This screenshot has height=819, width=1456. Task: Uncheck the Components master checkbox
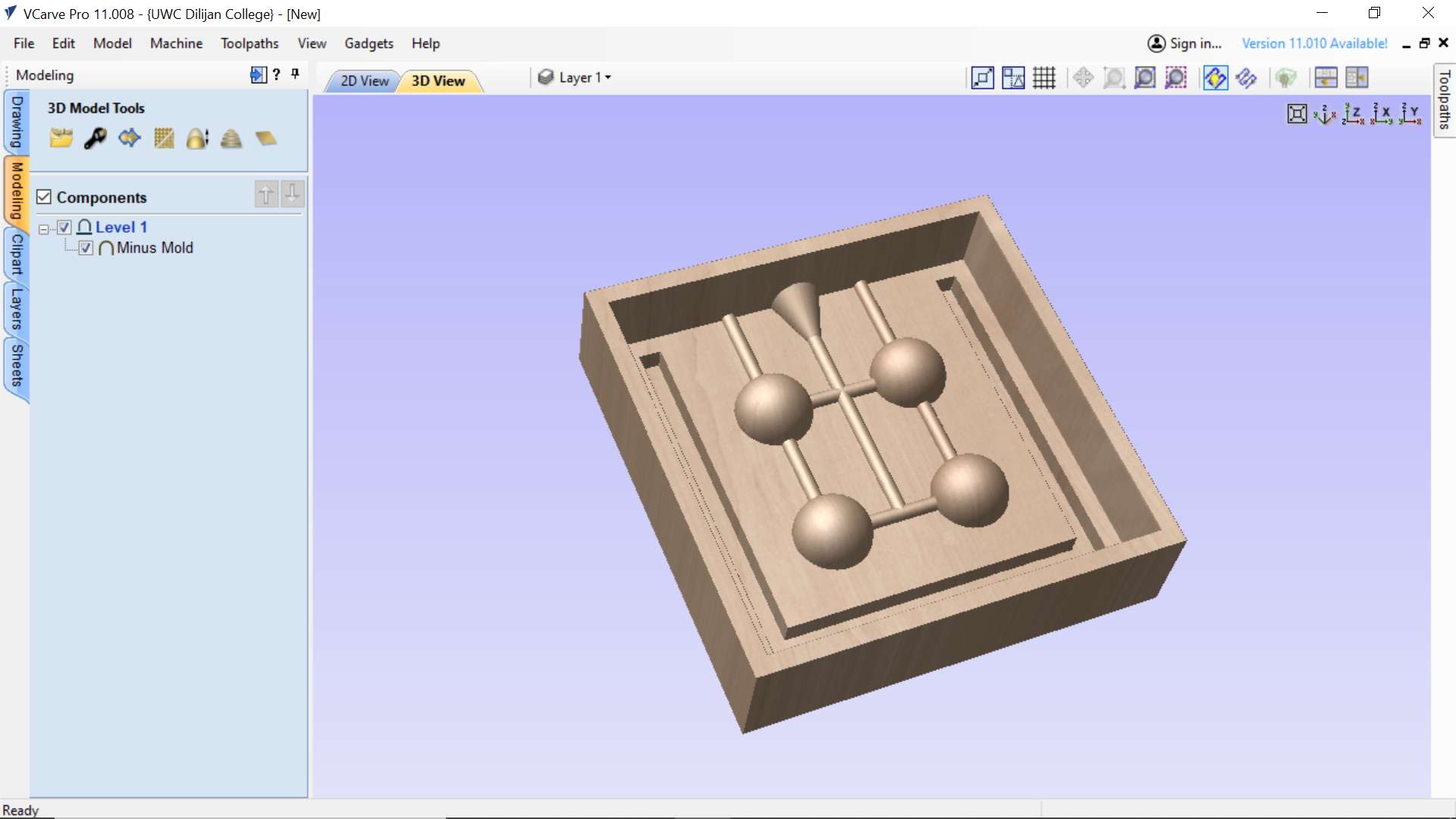pos(44,197)
